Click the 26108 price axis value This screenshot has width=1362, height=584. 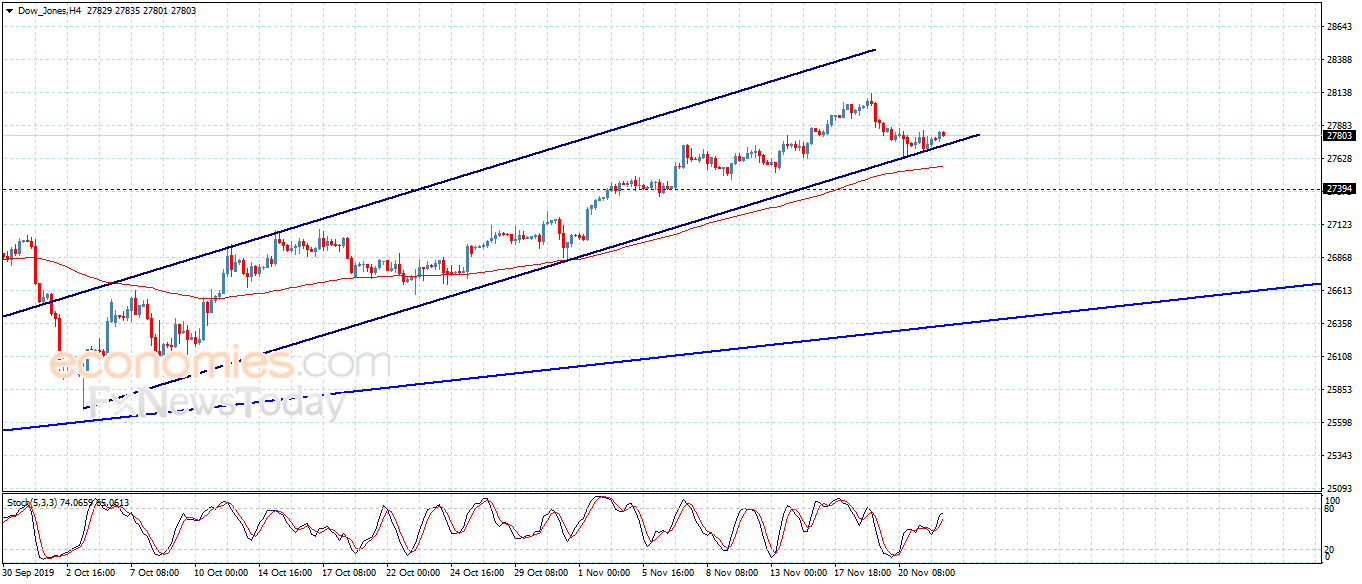(x=1340, y=357)
